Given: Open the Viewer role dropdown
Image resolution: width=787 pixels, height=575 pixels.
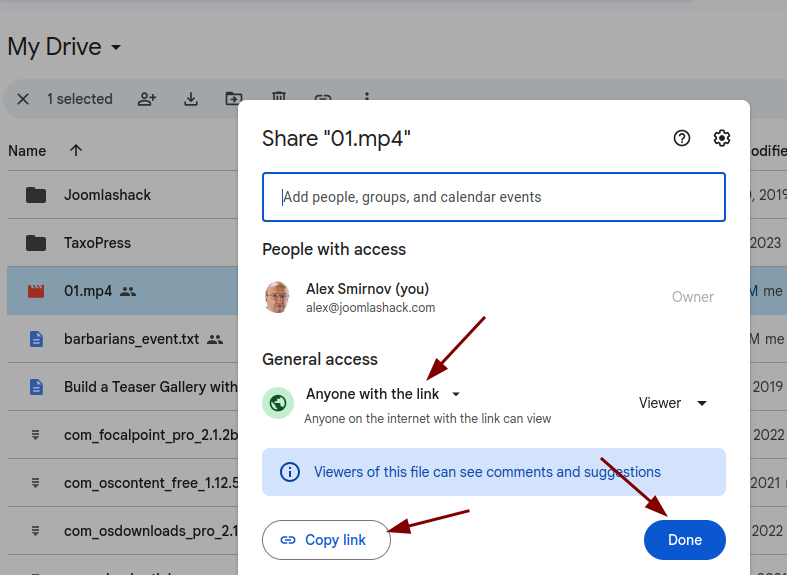Looking at the screenshot, I should pos(673,403).
